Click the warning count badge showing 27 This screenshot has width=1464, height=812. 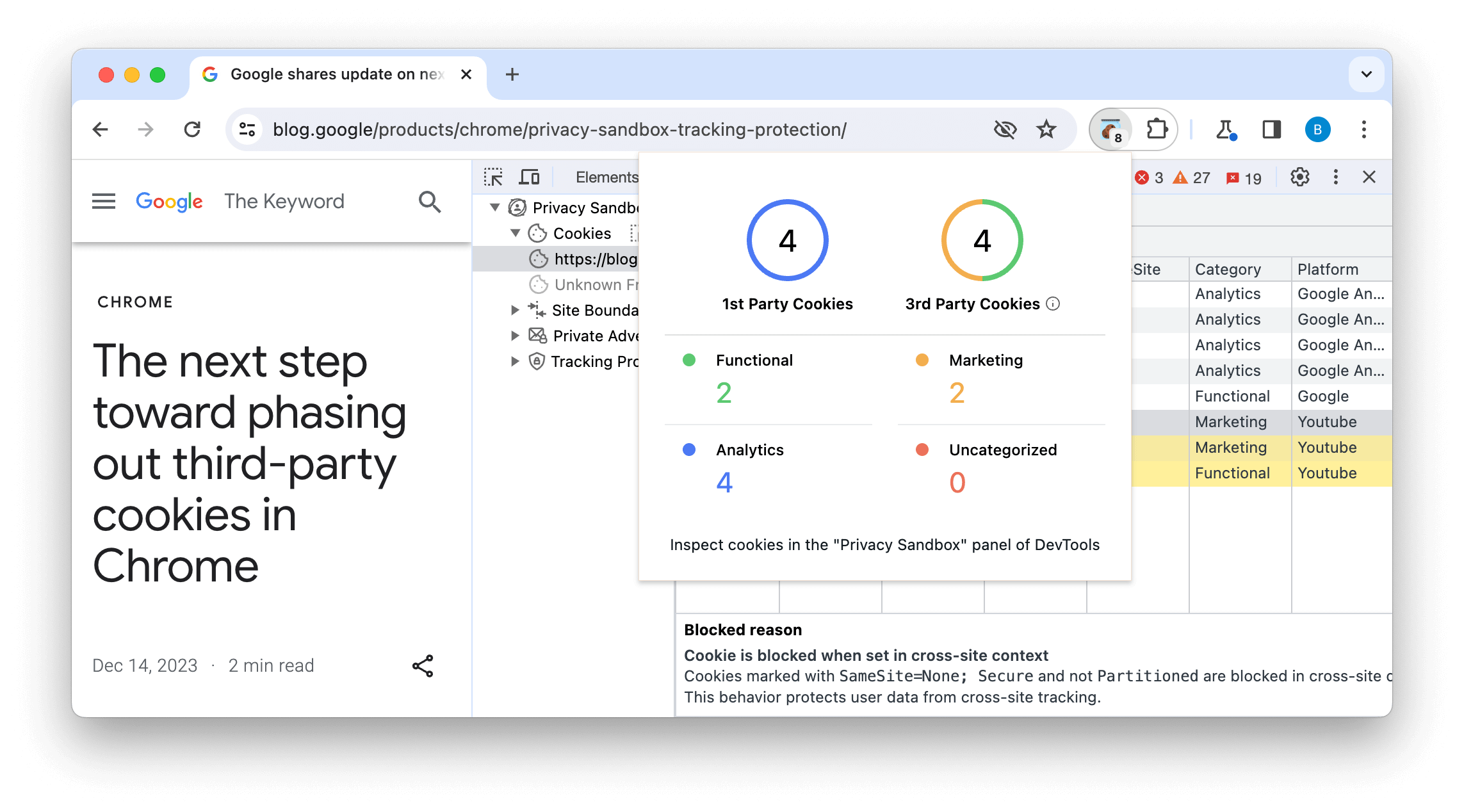coord(1190,176)
